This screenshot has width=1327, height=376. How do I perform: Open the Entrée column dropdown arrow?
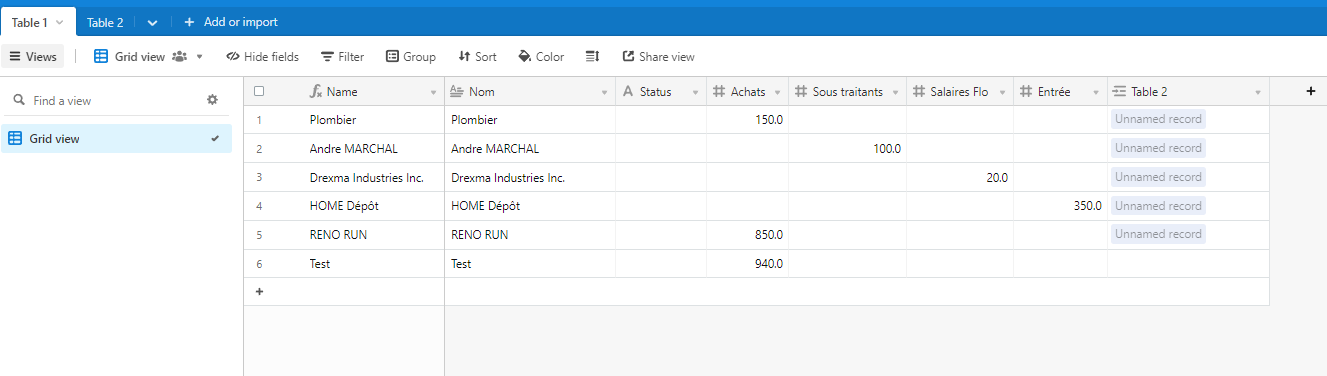coord(1096,92)
